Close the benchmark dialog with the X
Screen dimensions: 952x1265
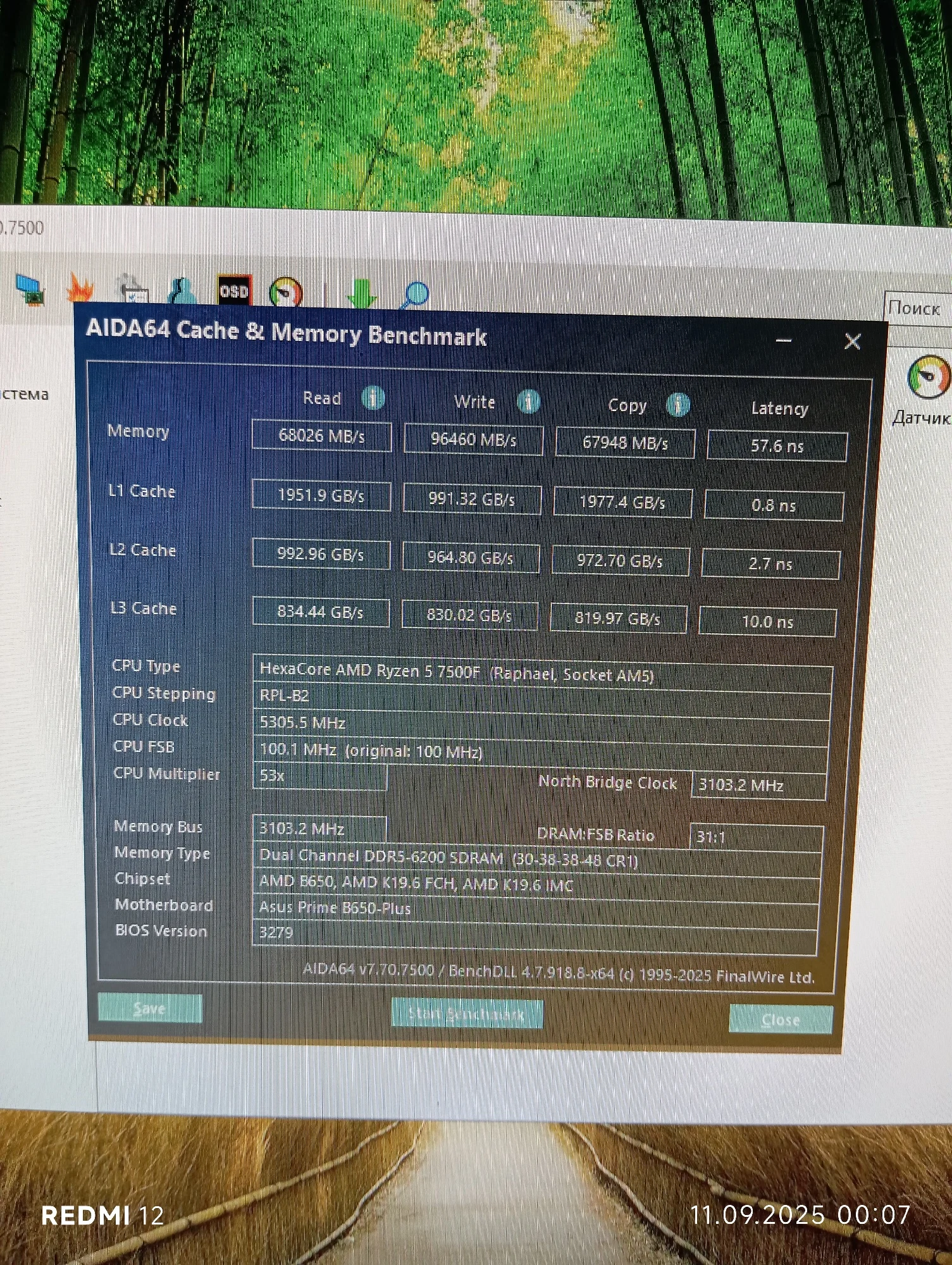(x=852, y=342)
